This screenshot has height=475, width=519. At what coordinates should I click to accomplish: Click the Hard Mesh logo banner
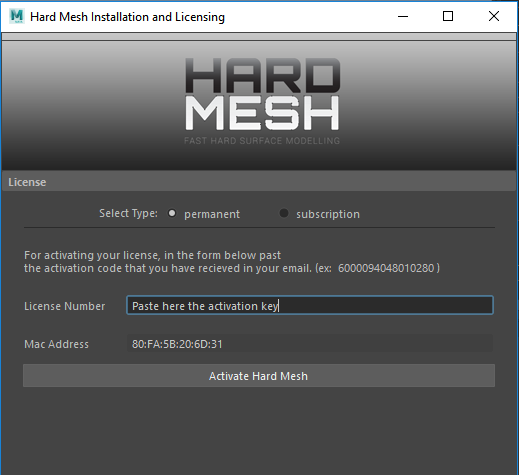coord(259,105)
